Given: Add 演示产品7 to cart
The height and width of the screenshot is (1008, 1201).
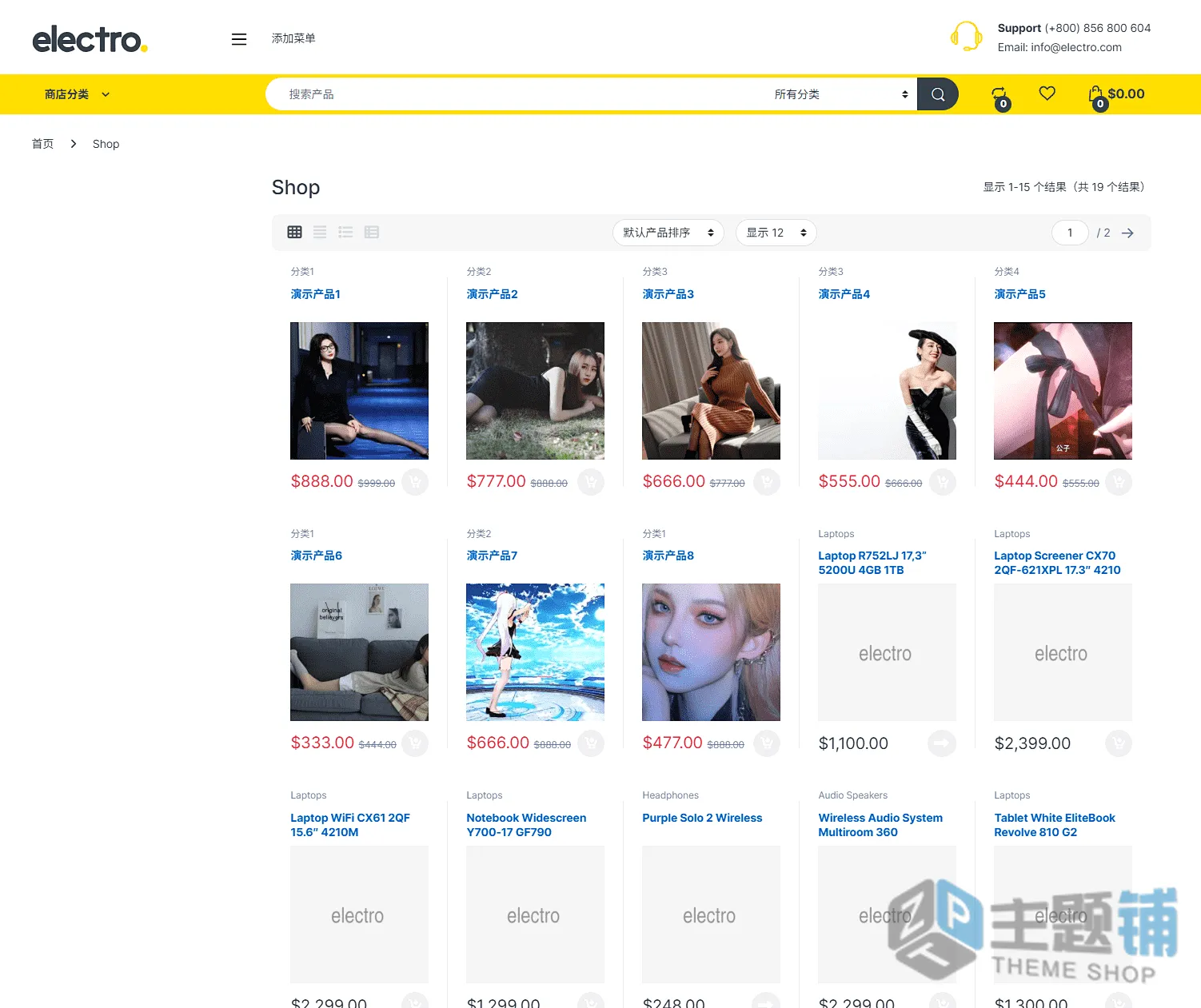Looking at the screenshot, I should point(591,743).
